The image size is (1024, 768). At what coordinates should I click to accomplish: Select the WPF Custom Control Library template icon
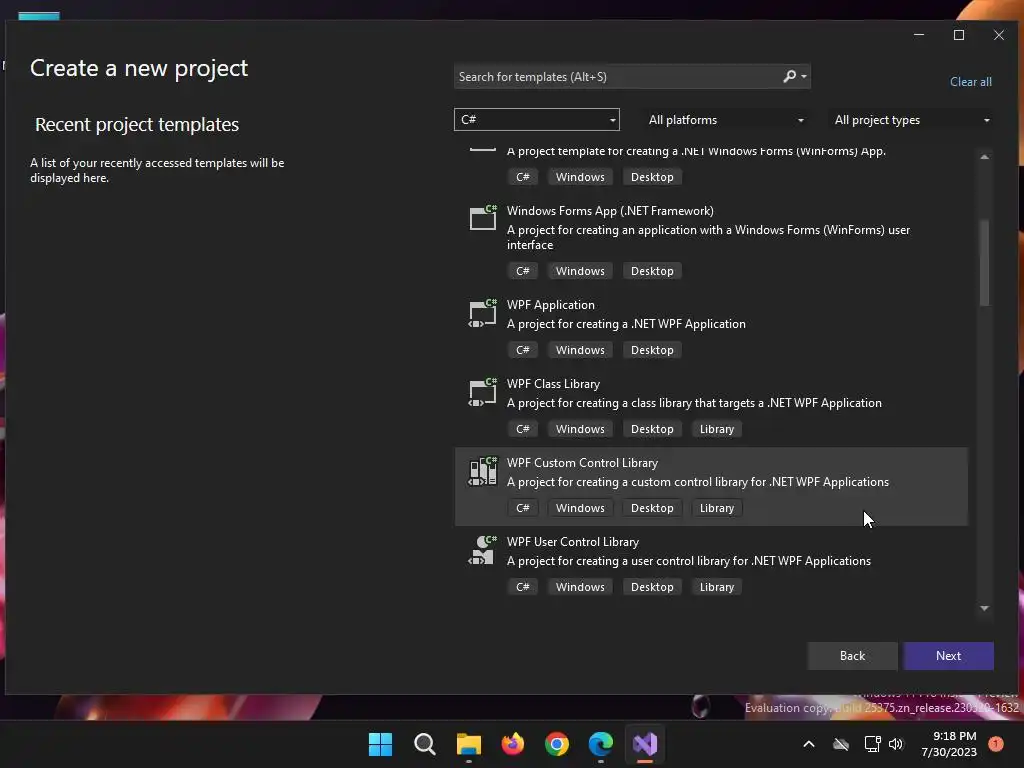(483, 471)
